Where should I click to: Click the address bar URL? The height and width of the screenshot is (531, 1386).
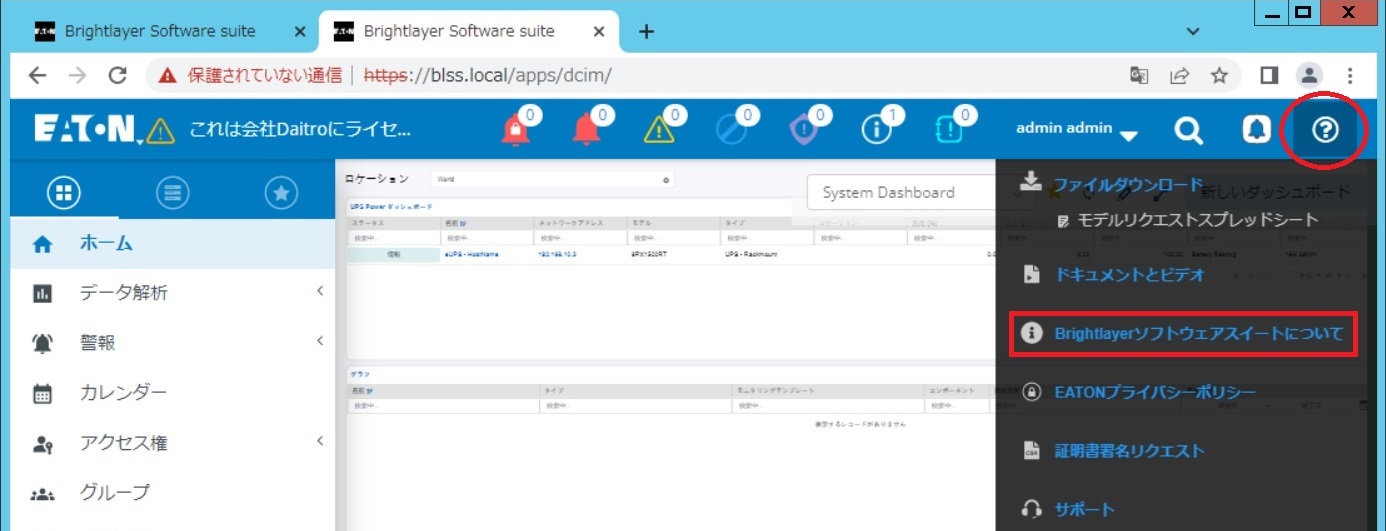[488, 75]
